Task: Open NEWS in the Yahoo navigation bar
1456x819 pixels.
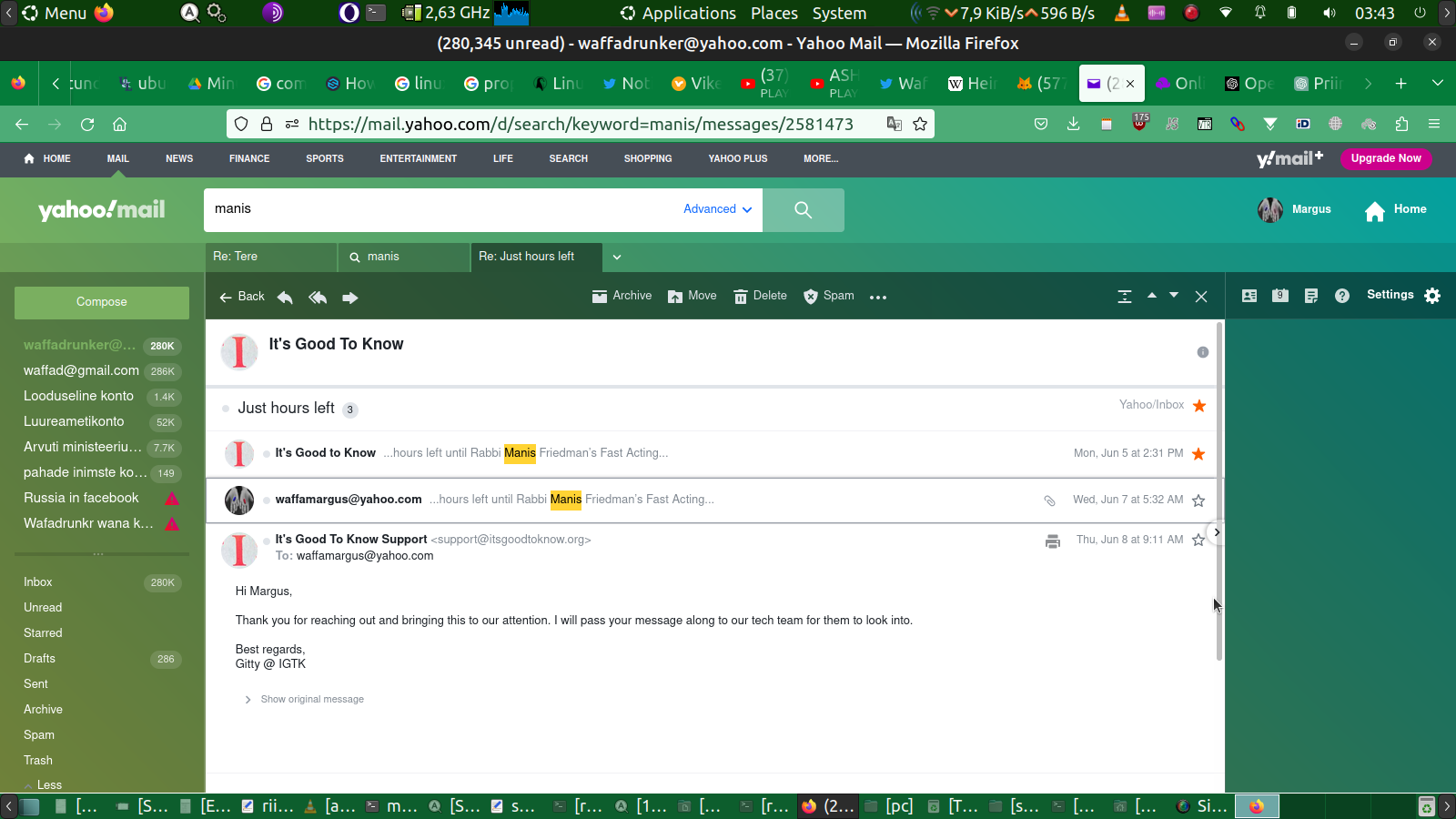Action: (179, 159)
